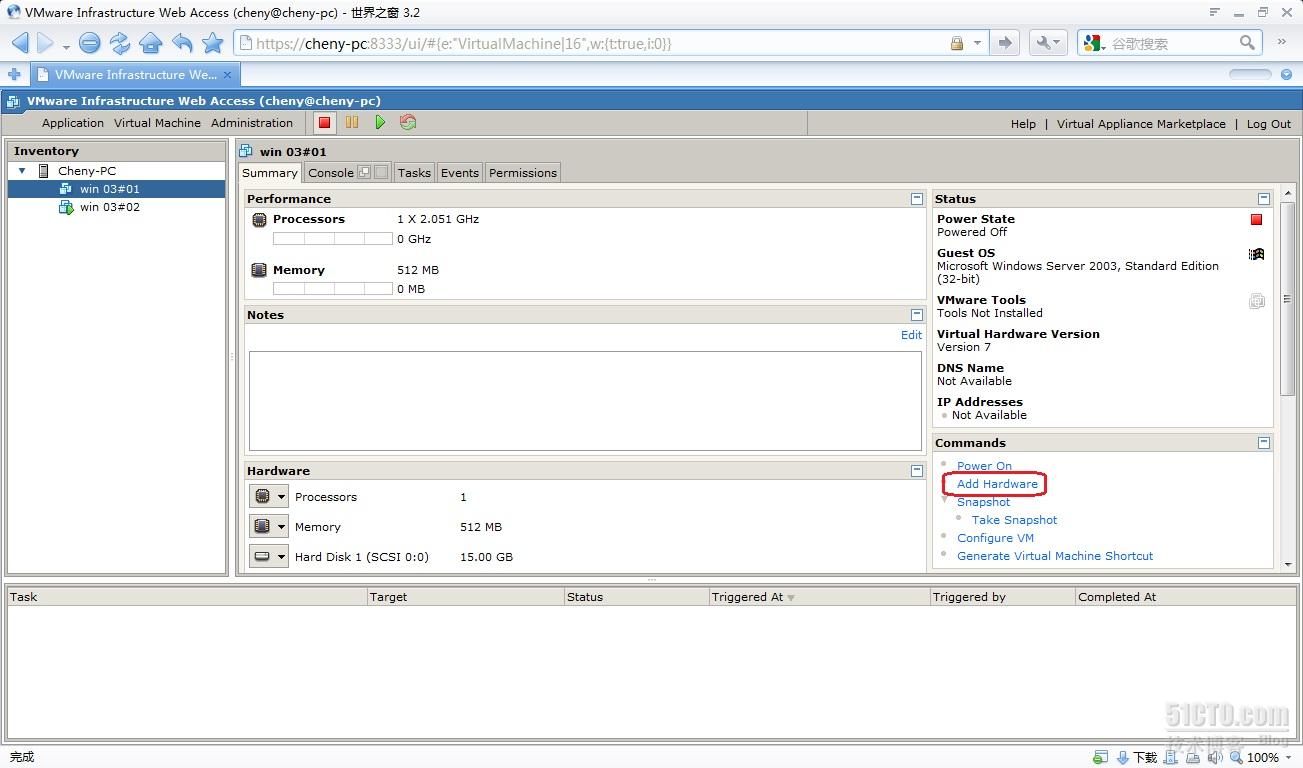Click the green Power On play icon
The width and height of the screenshot is (1303, 768).
click(380, 122)
